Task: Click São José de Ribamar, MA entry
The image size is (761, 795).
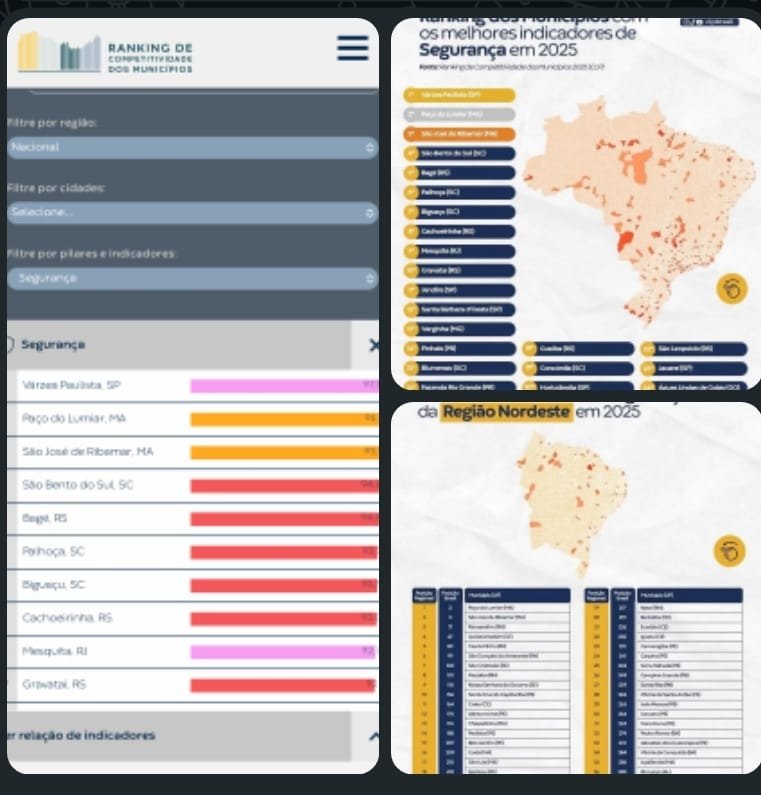Action: click(88, 452)
